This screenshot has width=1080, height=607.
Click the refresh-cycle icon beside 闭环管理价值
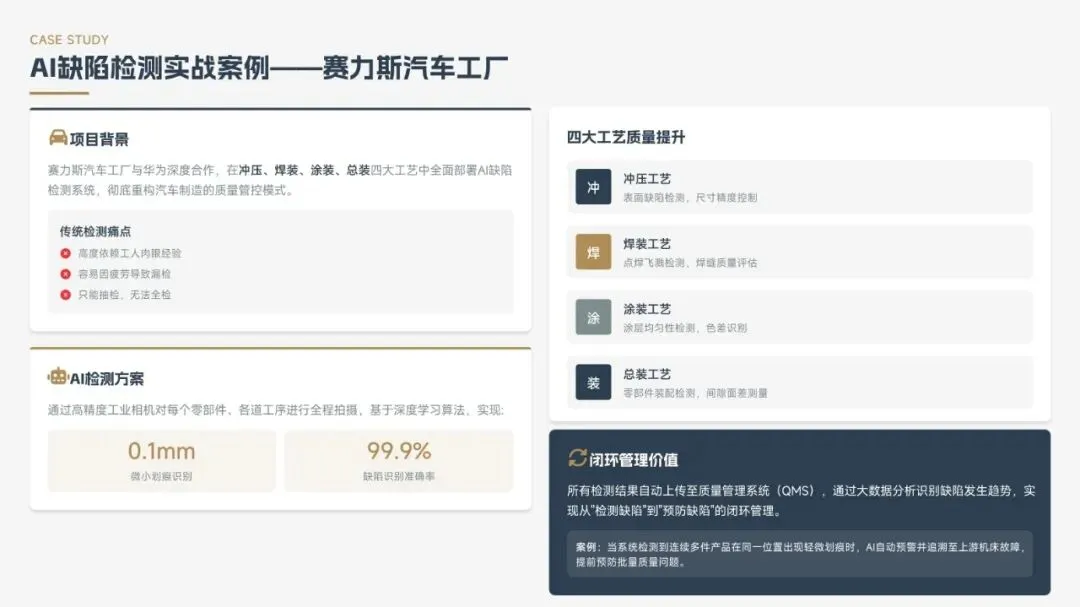pos(577,458)
